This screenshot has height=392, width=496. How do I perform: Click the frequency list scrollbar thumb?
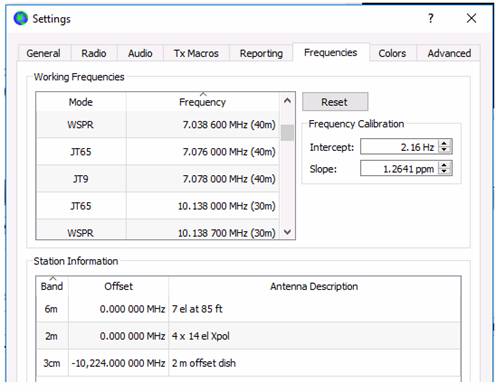pos(287,133)
